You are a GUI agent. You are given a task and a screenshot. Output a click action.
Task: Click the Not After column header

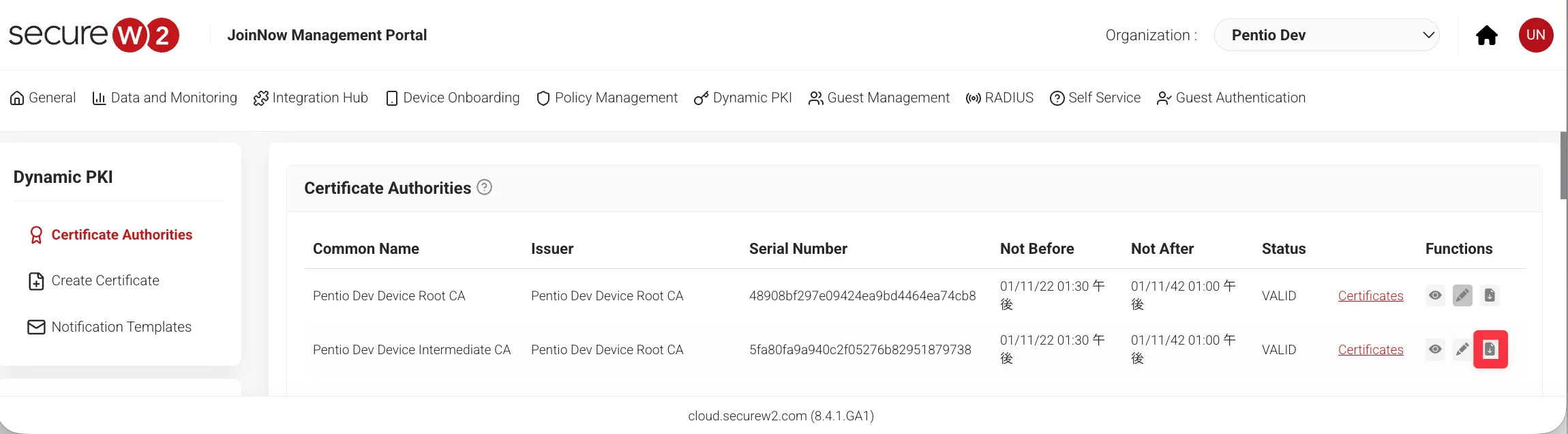point(1162,248)
